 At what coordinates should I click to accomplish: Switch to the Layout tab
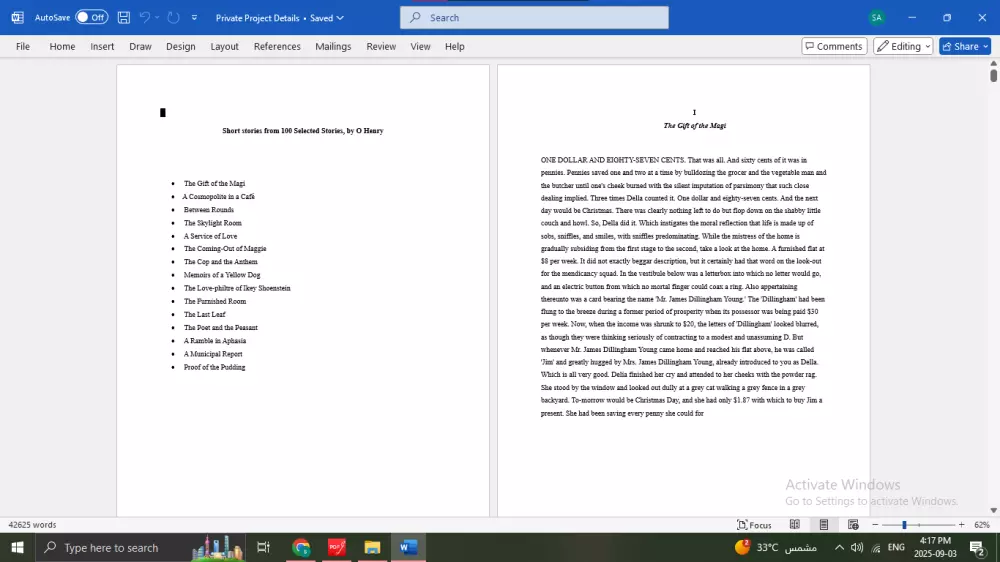[224, 46]
